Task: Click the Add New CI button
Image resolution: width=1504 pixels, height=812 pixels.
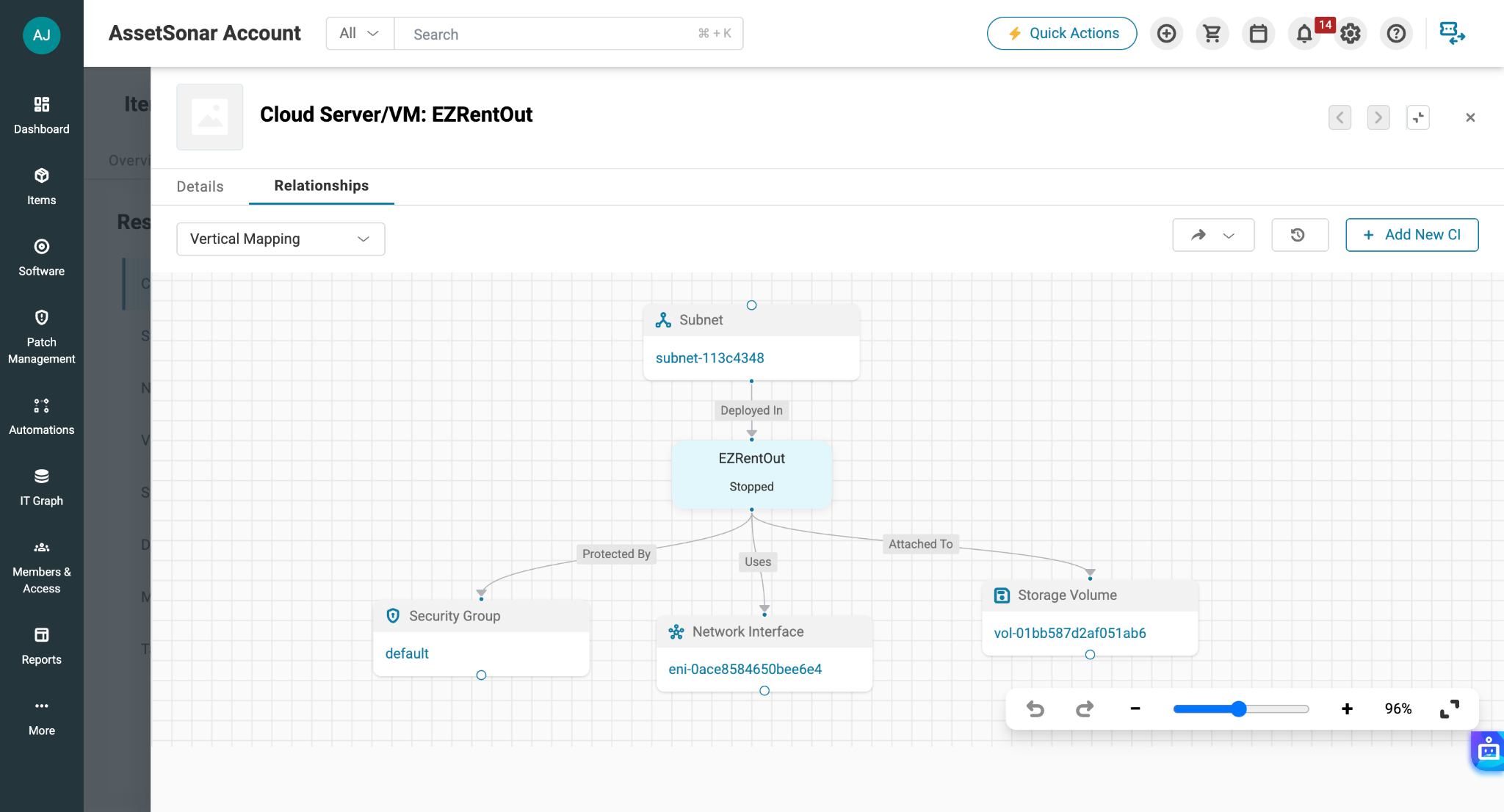Action: click(1411, 235)
